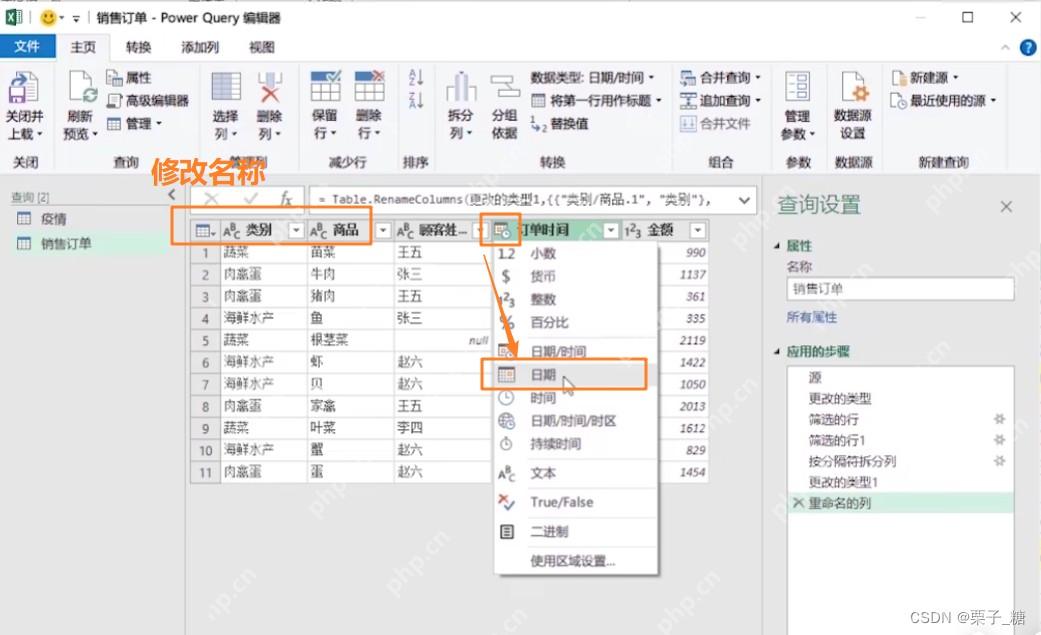Click the Remove Rows (删除行) icon

pos(369,86)
